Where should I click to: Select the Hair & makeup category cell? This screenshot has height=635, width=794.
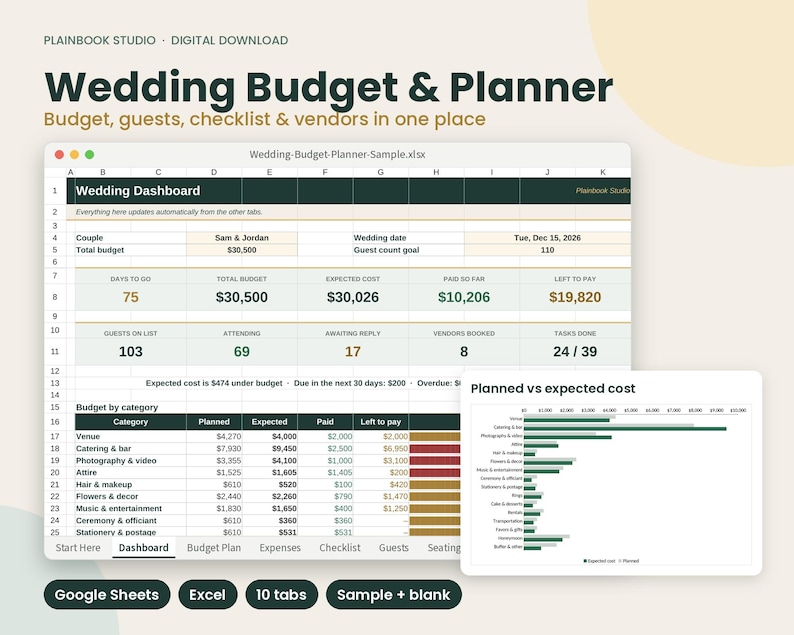point(131,485)
